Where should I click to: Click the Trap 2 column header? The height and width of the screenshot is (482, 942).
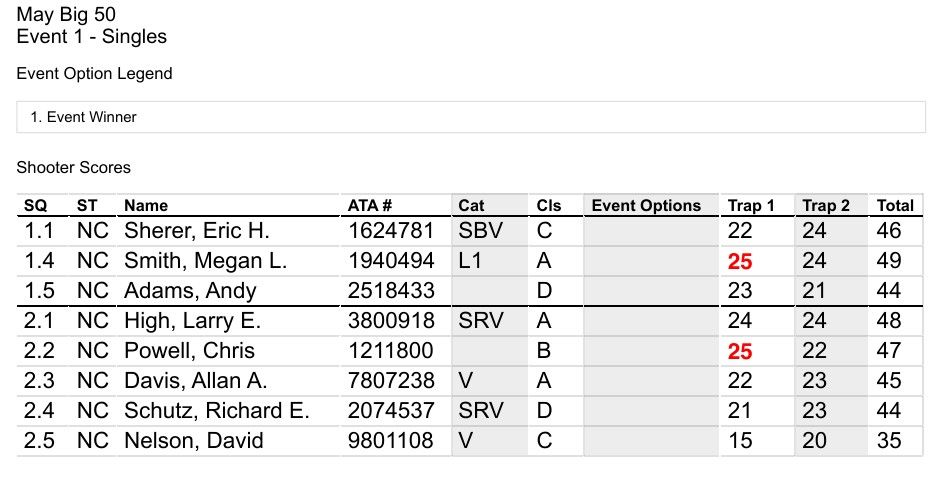tap(826, 206)
